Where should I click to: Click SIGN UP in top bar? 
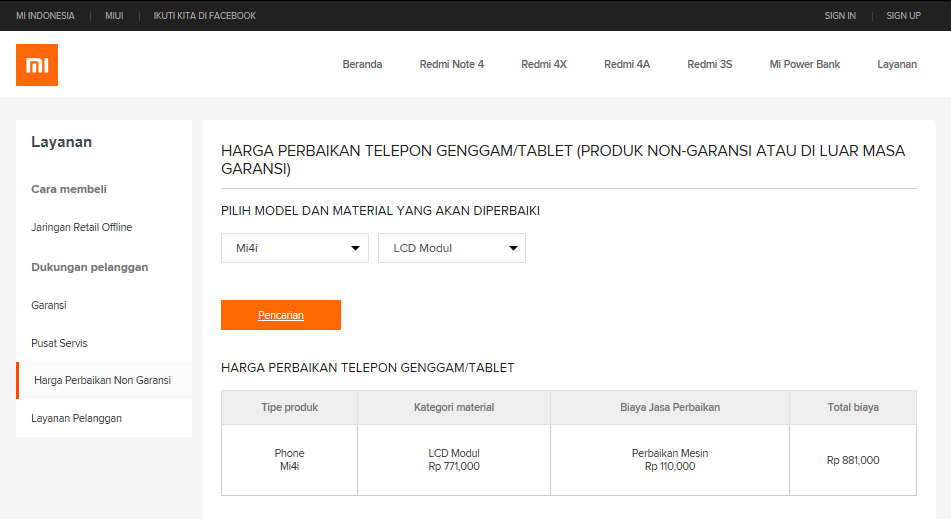point(903,16)
